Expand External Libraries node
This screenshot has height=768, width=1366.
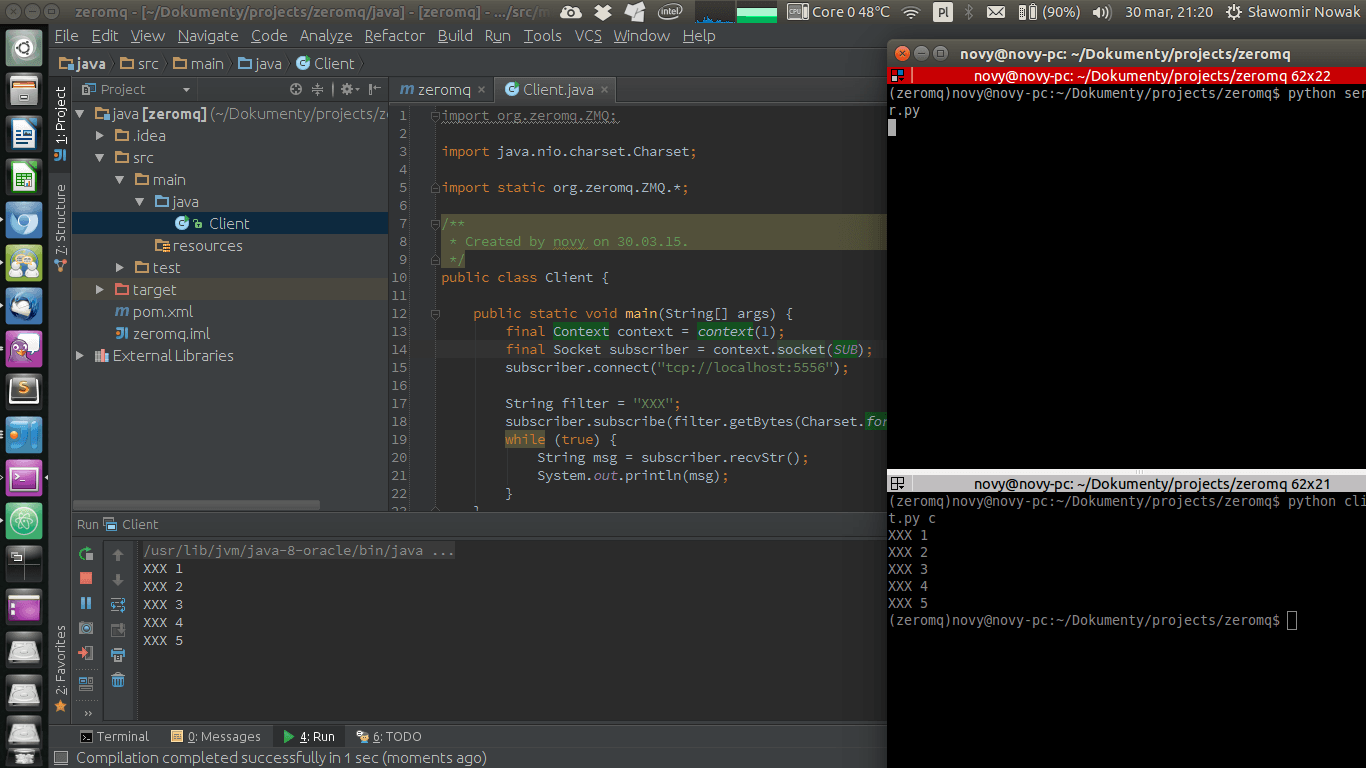pos(80,356)
